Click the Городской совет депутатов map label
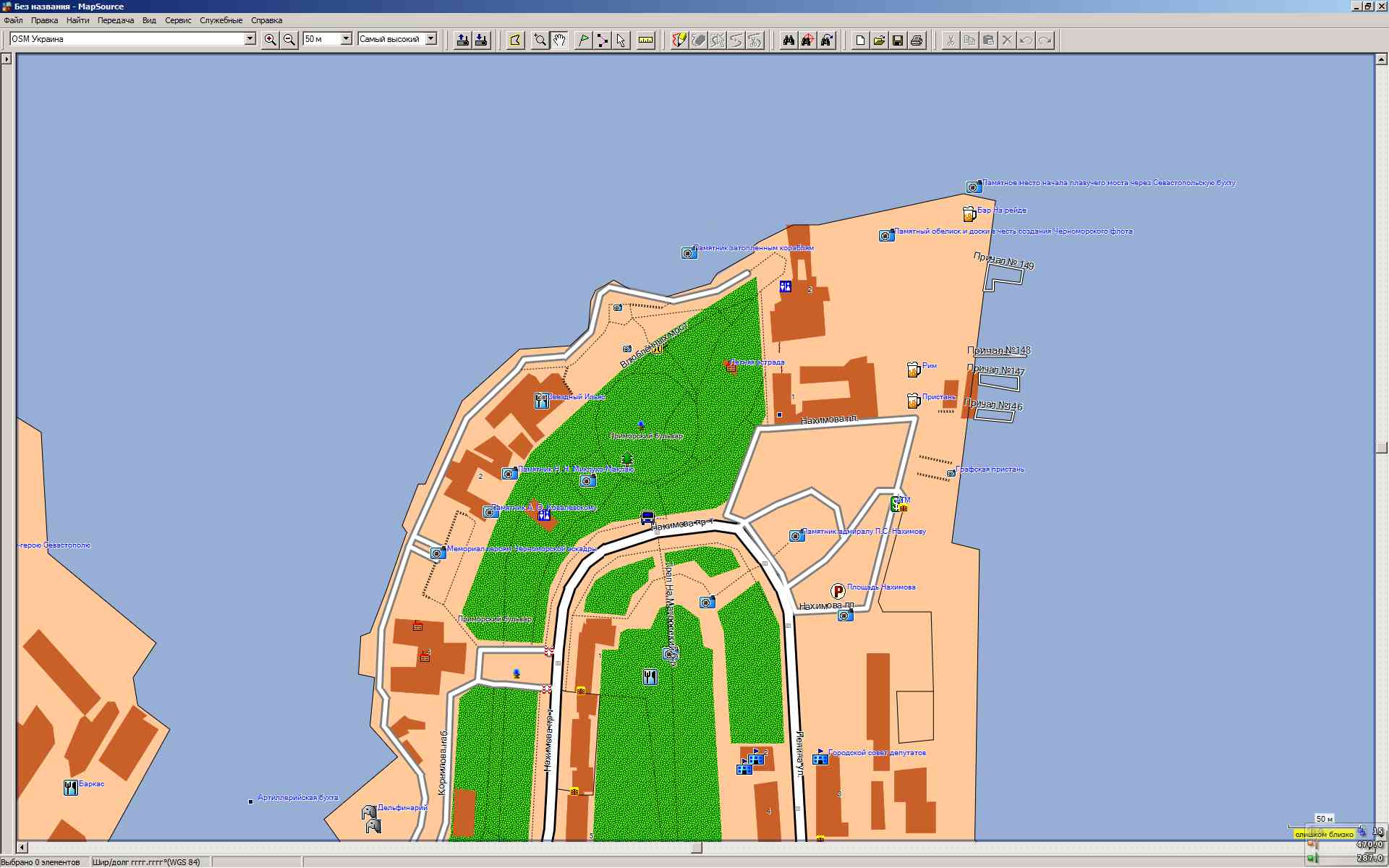Screen dimensions: 1389x868 (877, 753)
